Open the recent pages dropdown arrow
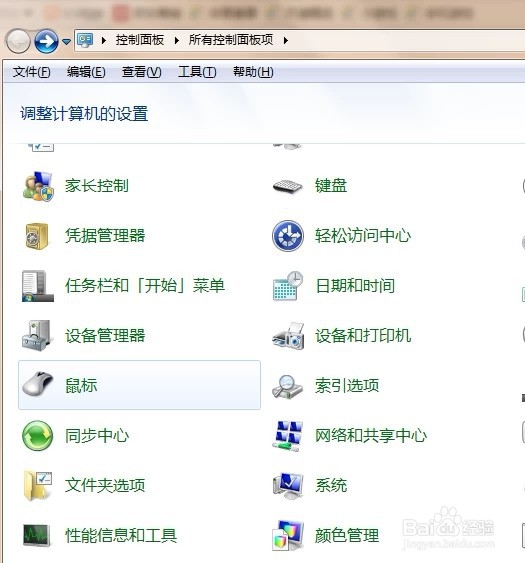 point(66,42)
